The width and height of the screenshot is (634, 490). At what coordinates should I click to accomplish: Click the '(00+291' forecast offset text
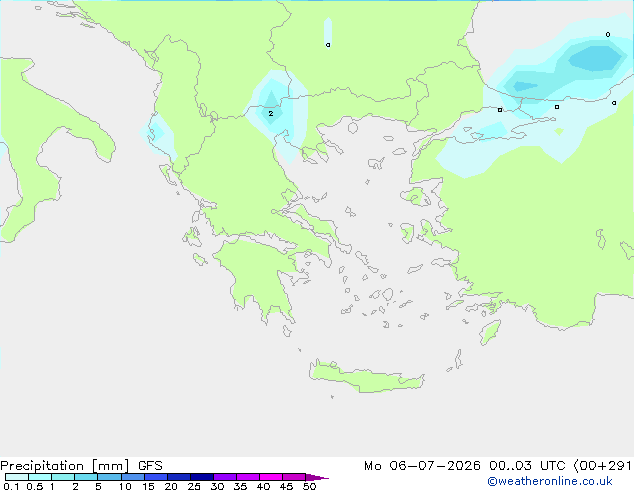pyautogui.click(x=603, y=466)
